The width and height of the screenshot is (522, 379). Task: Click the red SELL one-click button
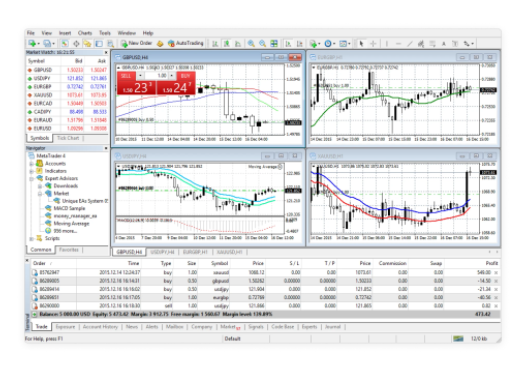point(136,83)
